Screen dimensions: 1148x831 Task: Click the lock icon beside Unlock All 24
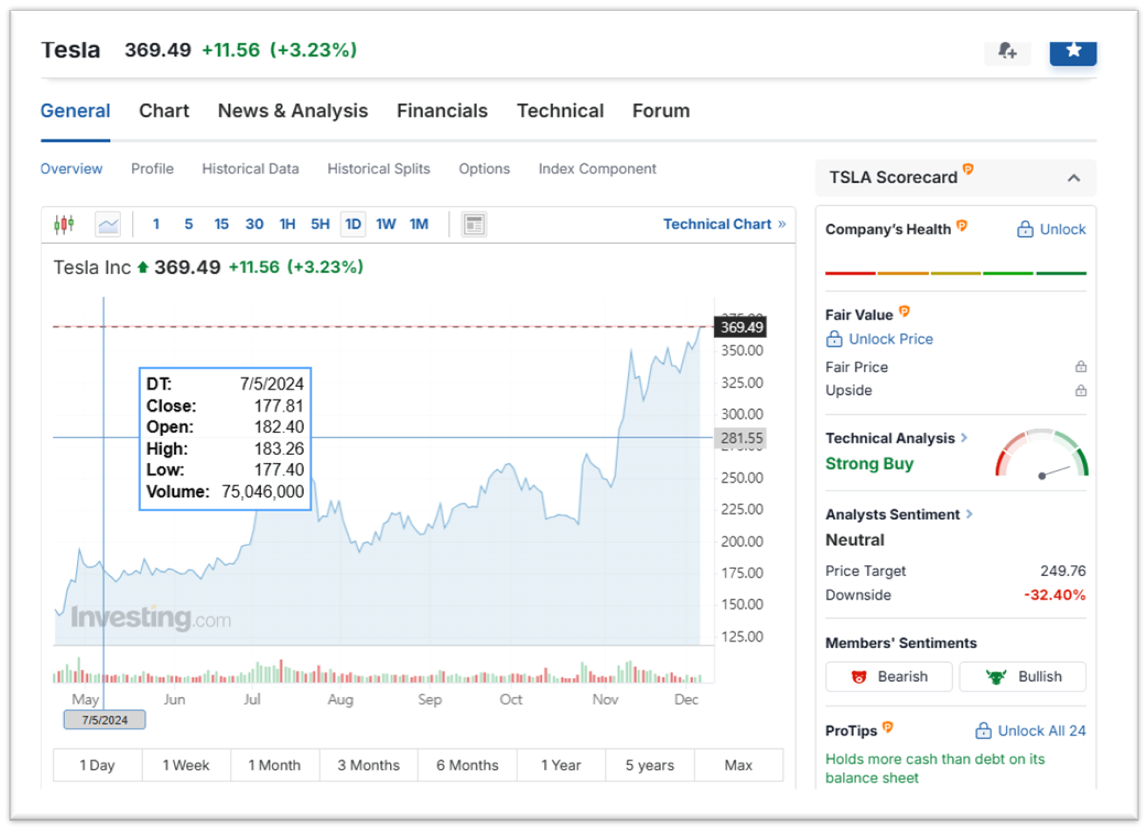click(983, 731)
